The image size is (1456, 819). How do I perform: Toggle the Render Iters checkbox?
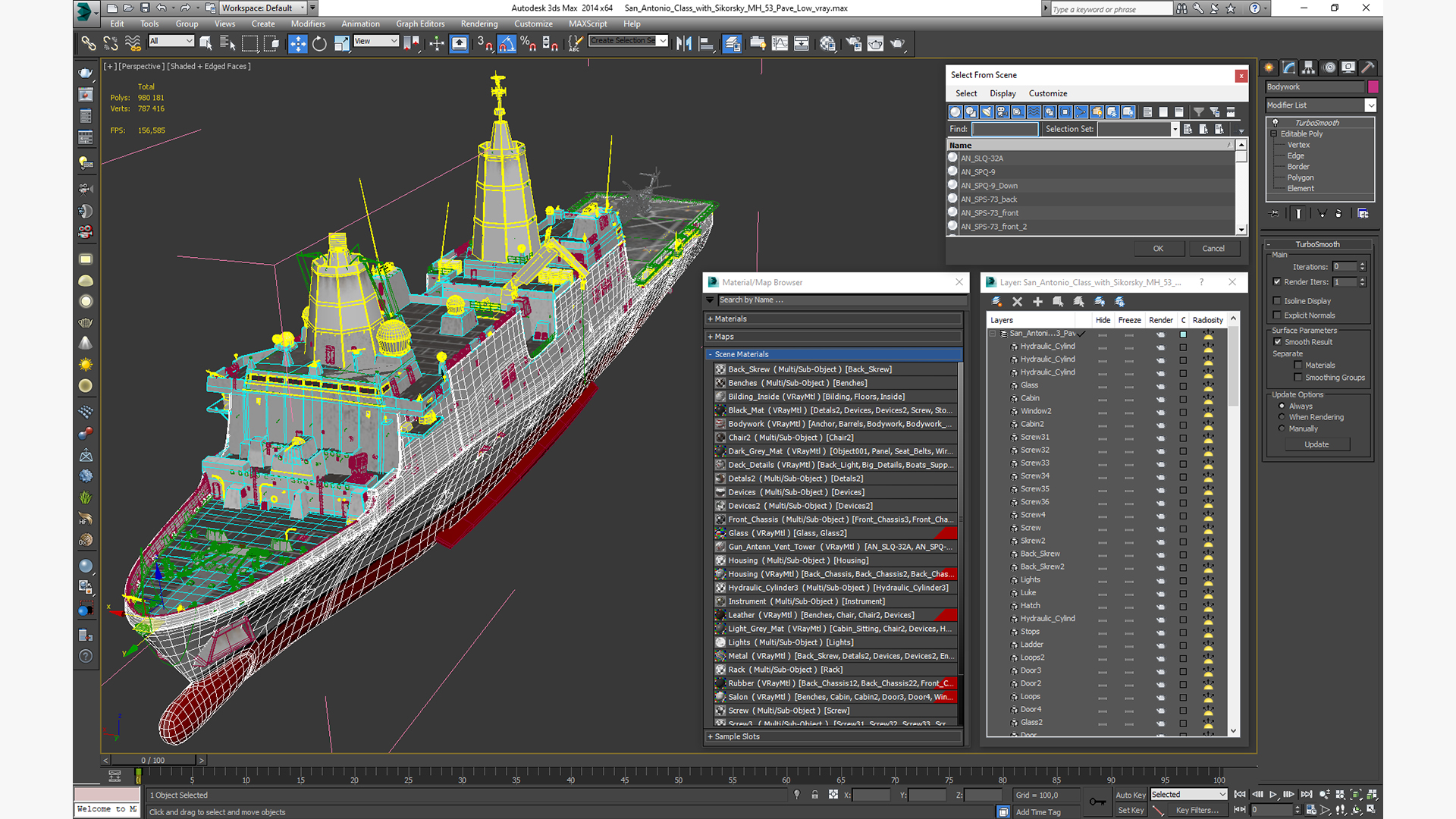click(1277, 282)
